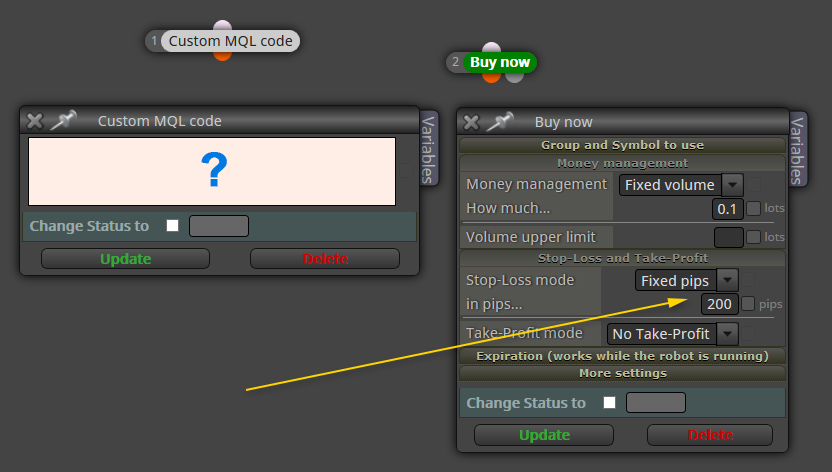Select the Custom MQL code node block
832x472 pixels.
point(230,41)
